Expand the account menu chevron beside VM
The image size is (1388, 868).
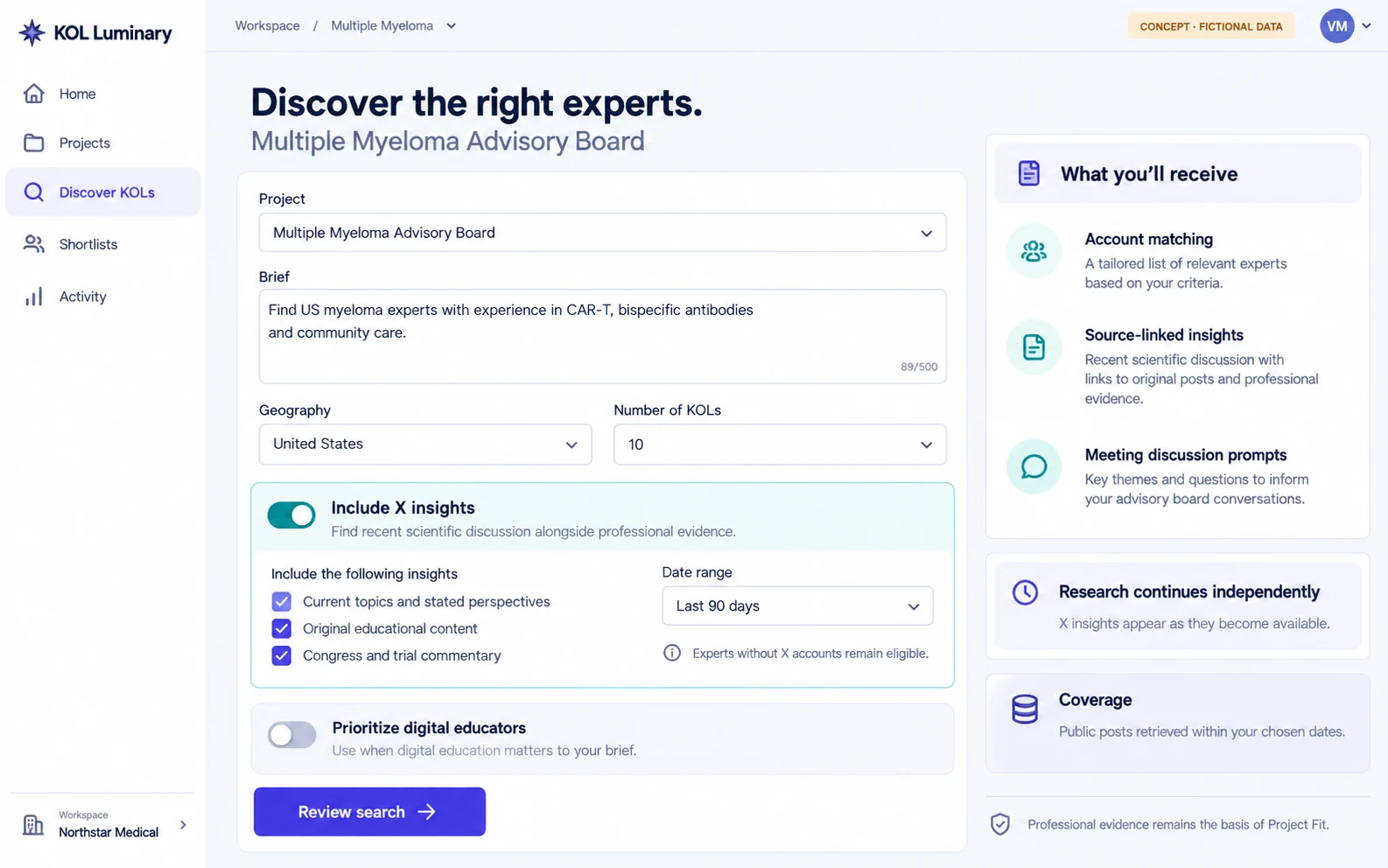coord(1366,26)
